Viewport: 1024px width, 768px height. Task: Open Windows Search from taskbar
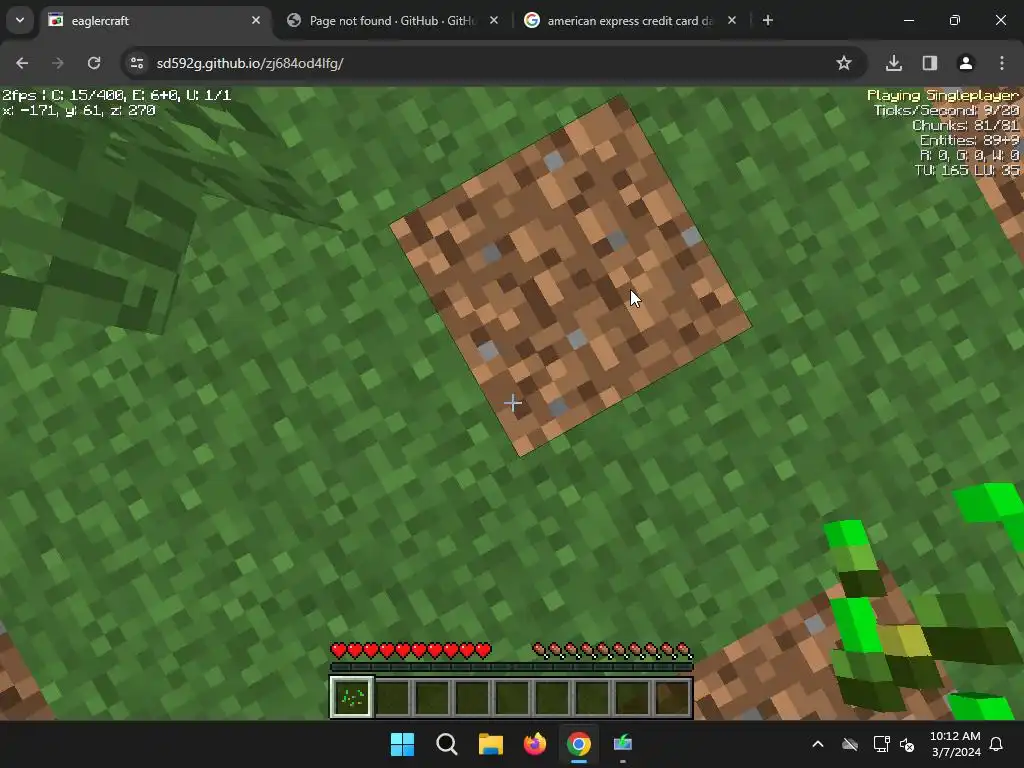coord(447,744)
